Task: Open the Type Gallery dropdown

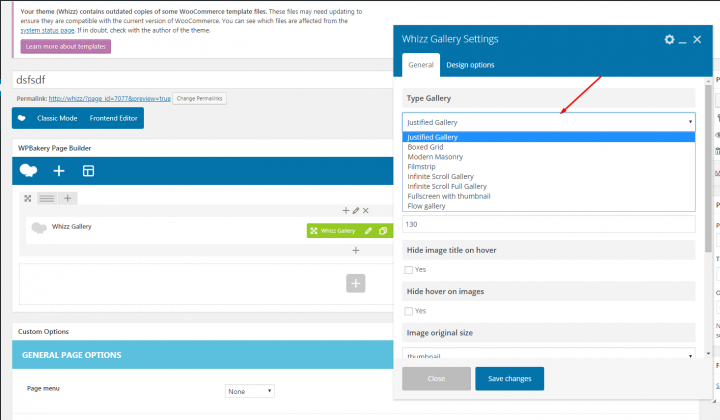Action: point(548,121)
